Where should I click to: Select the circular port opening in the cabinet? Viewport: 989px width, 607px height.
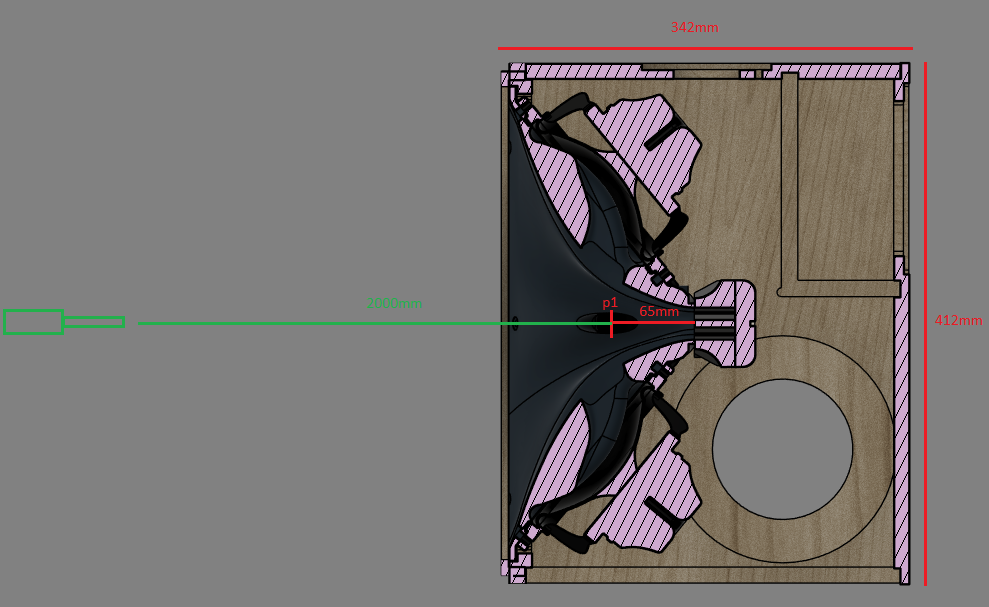(x=783, y=449)
